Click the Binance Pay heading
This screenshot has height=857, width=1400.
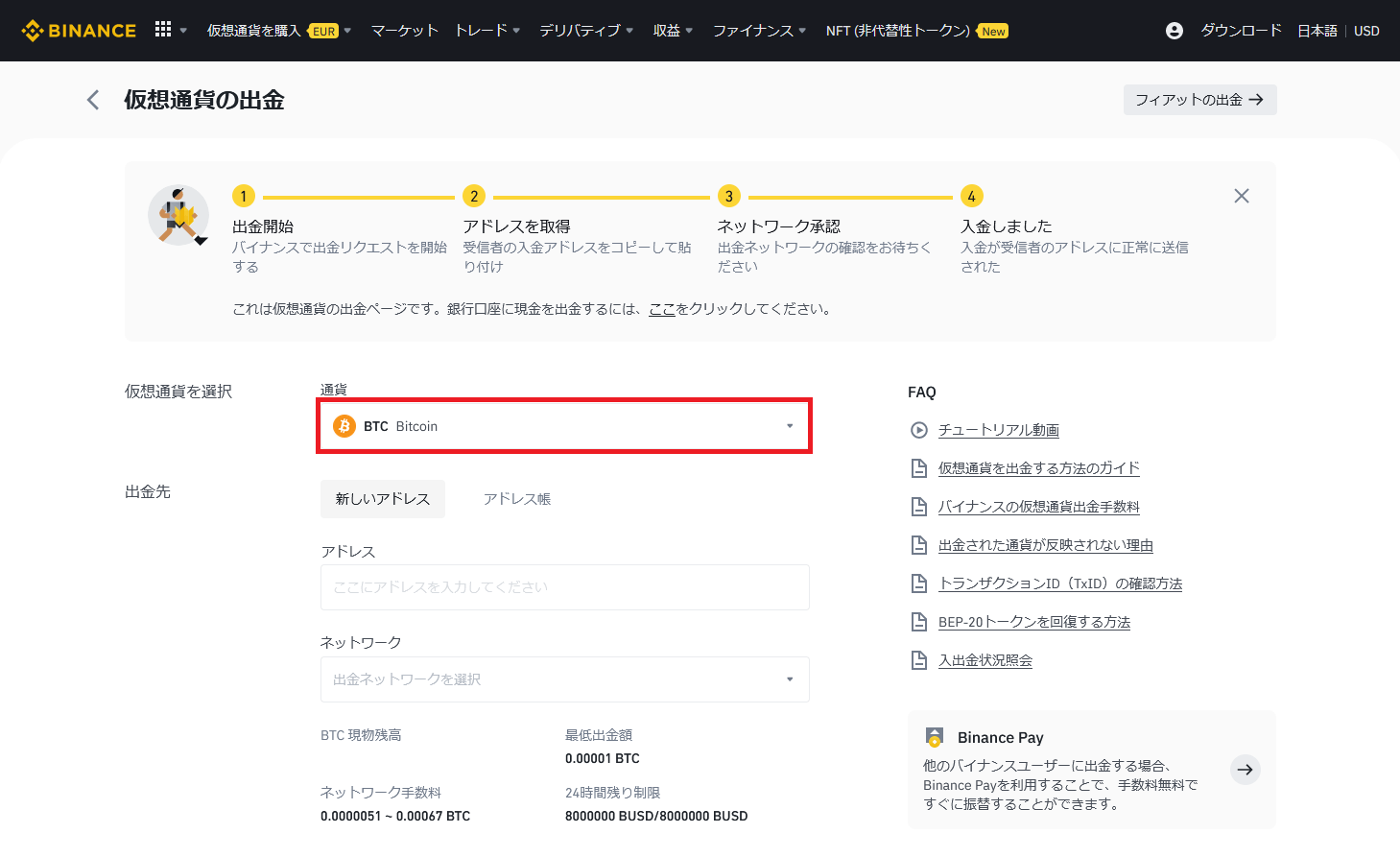[1000, 737]
